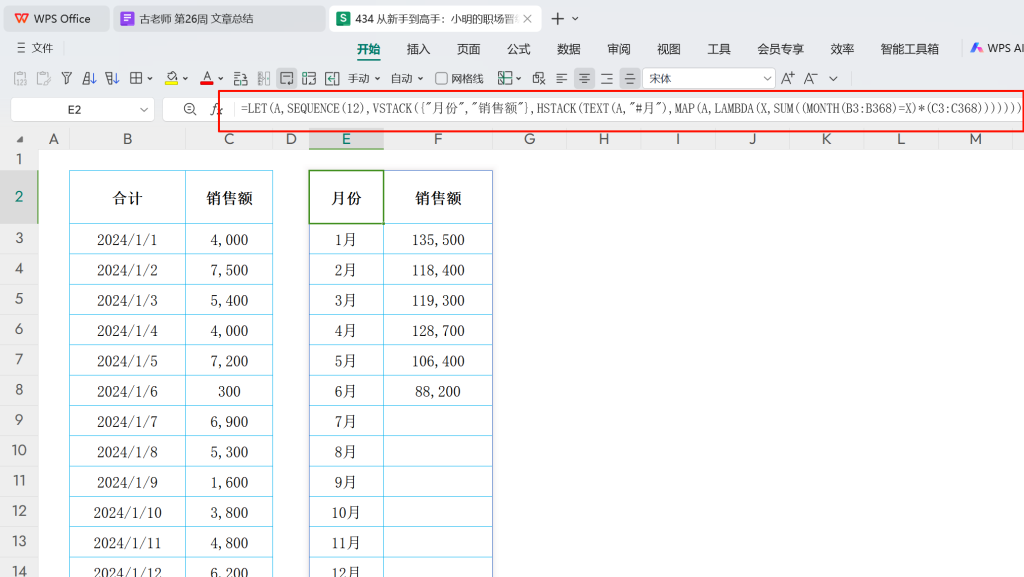The height and width of the screenshot is (577, 1024).
Task: Click inside the formula bar LET formula
Action: [x=630, y=108]
